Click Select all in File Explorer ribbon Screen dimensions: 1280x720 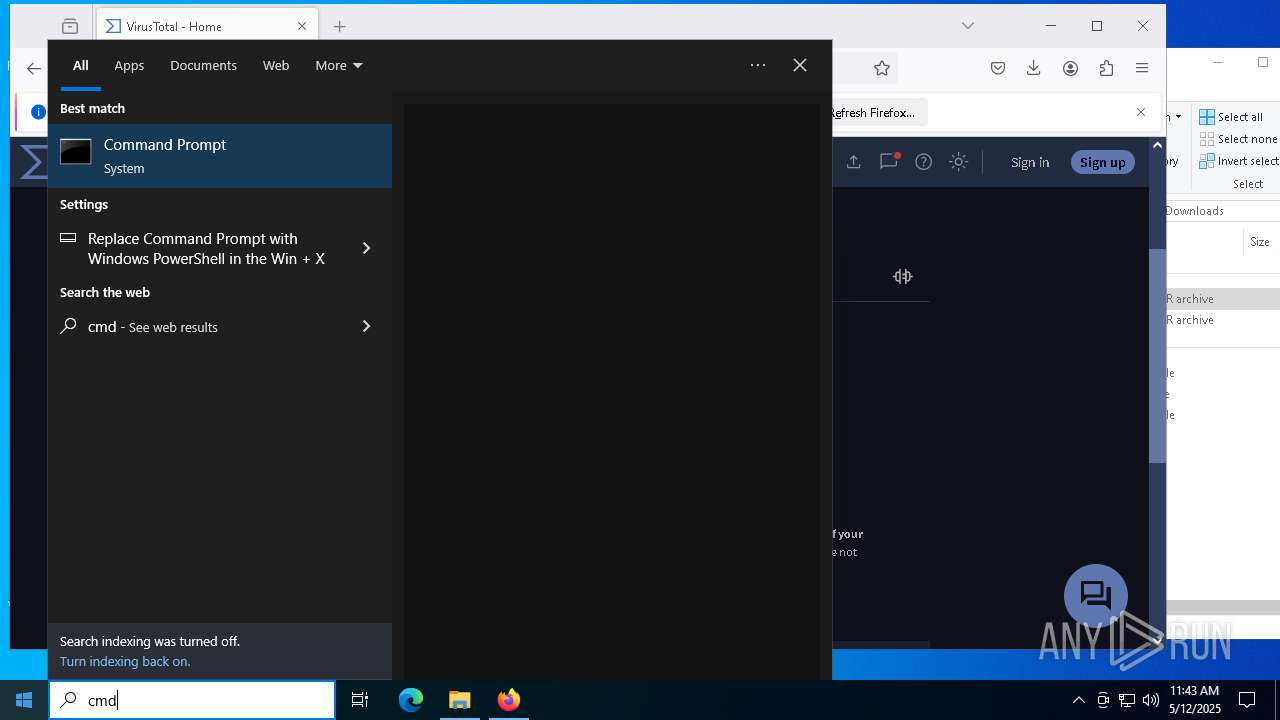1232,117
